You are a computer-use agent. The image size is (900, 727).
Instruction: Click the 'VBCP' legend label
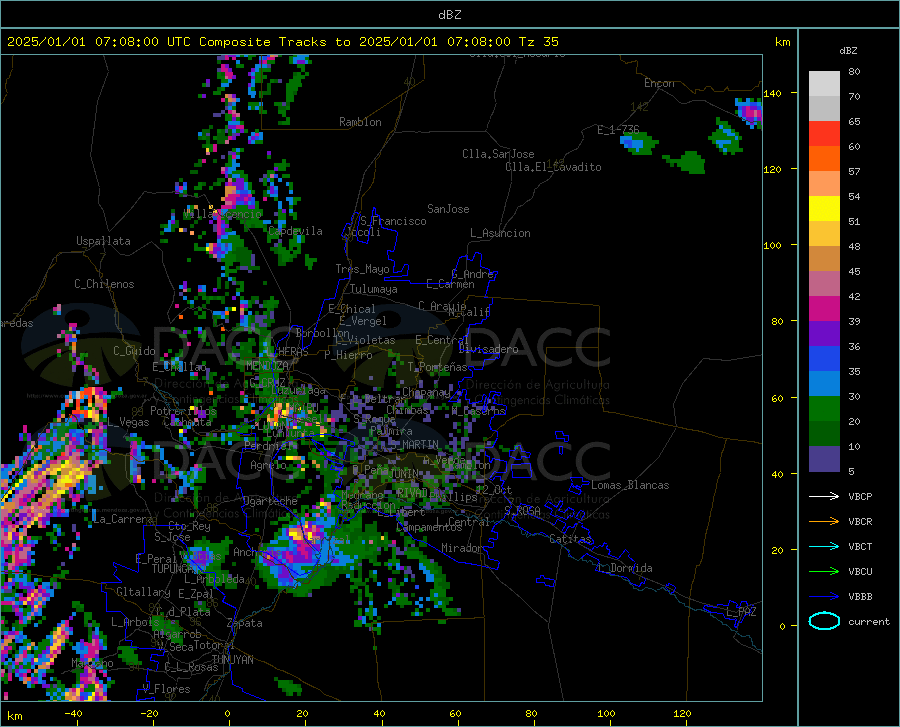point(860,496)
